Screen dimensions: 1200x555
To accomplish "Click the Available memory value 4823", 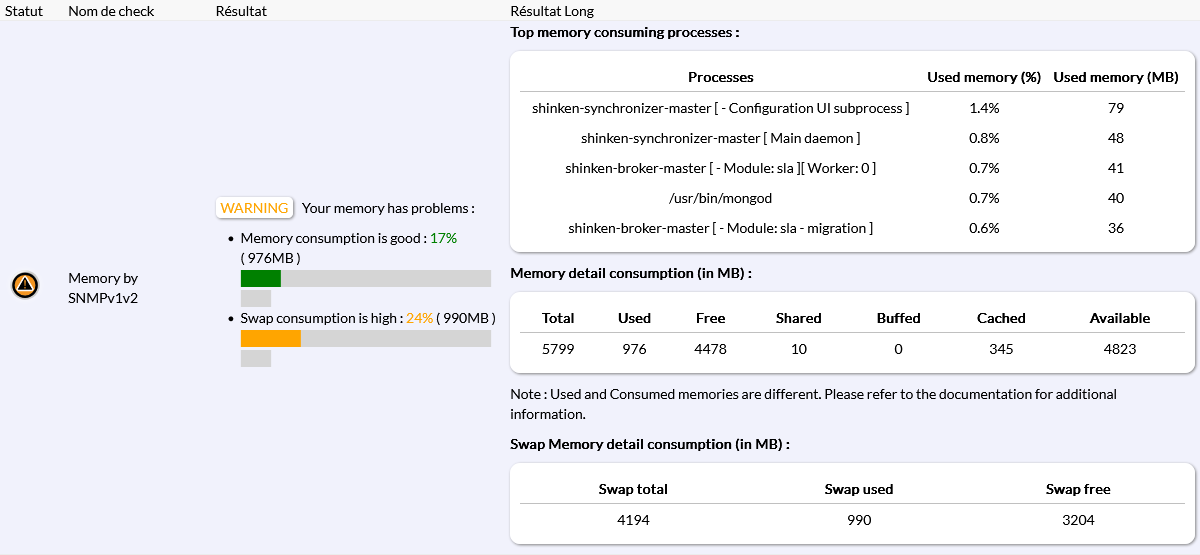I will tap(1119, 349).
